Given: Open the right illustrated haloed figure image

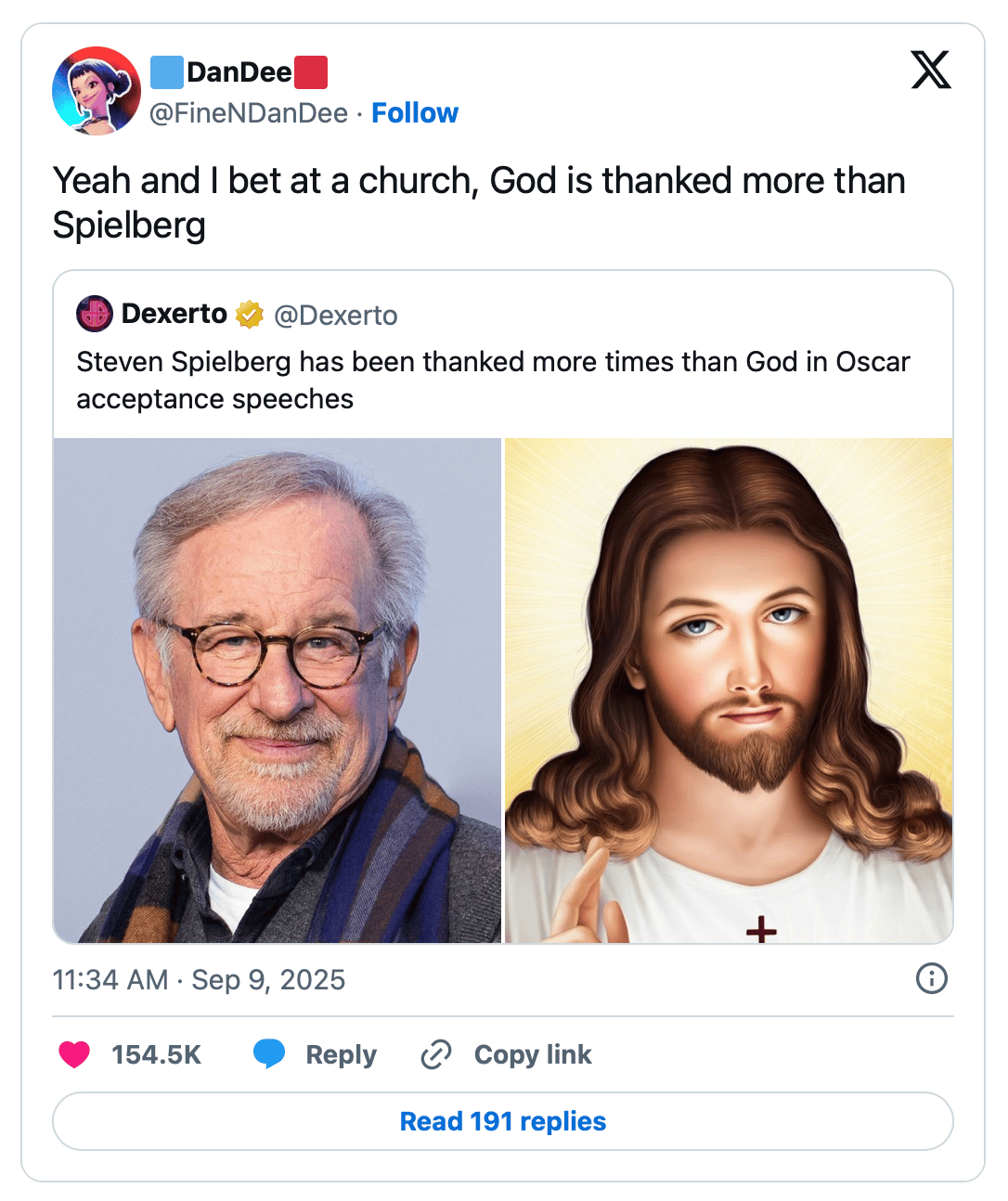Looking at the screenshot, I should [x=729, y=691].
